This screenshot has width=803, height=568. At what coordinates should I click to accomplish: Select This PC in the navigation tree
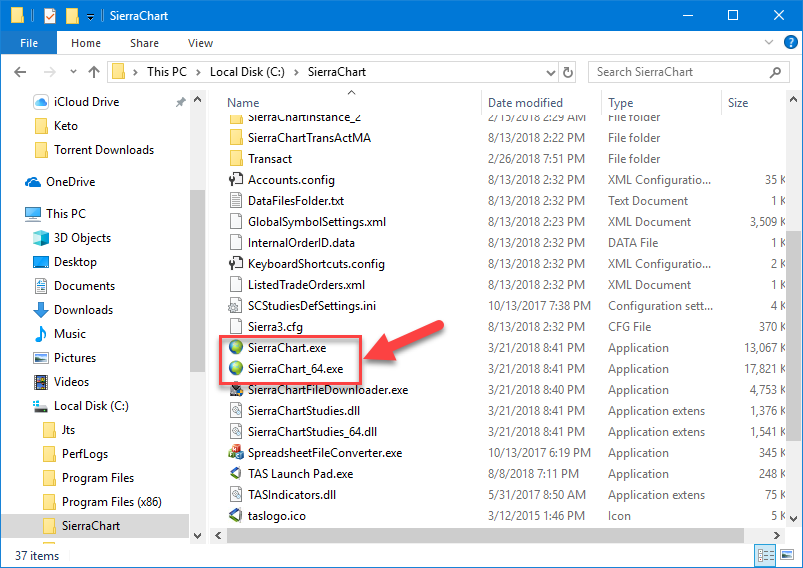[66, 214]
